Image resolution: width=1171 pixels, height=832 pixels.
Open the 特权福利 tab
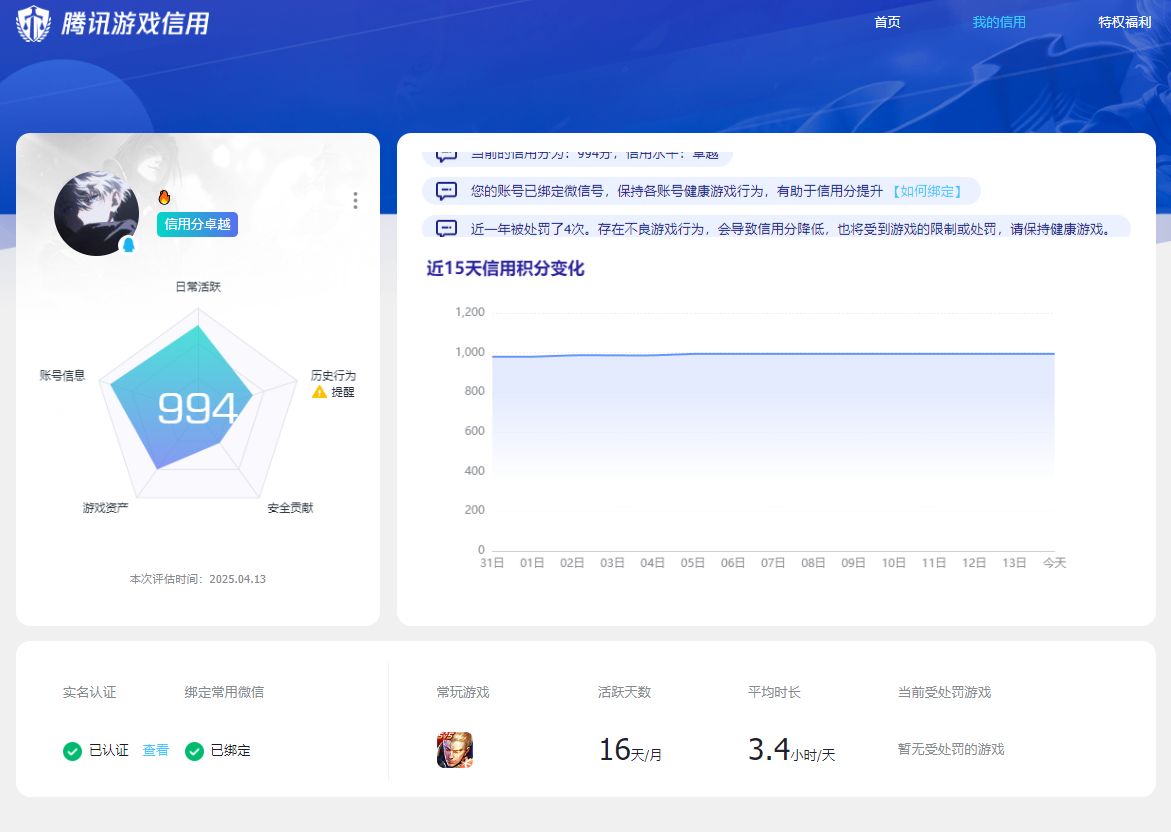pos(1125,22)
